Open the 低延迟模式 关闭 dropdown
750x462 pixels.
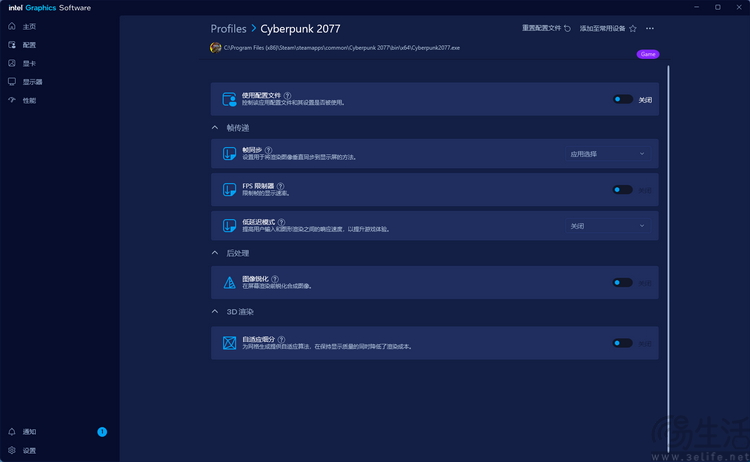(x=607, y=226)
